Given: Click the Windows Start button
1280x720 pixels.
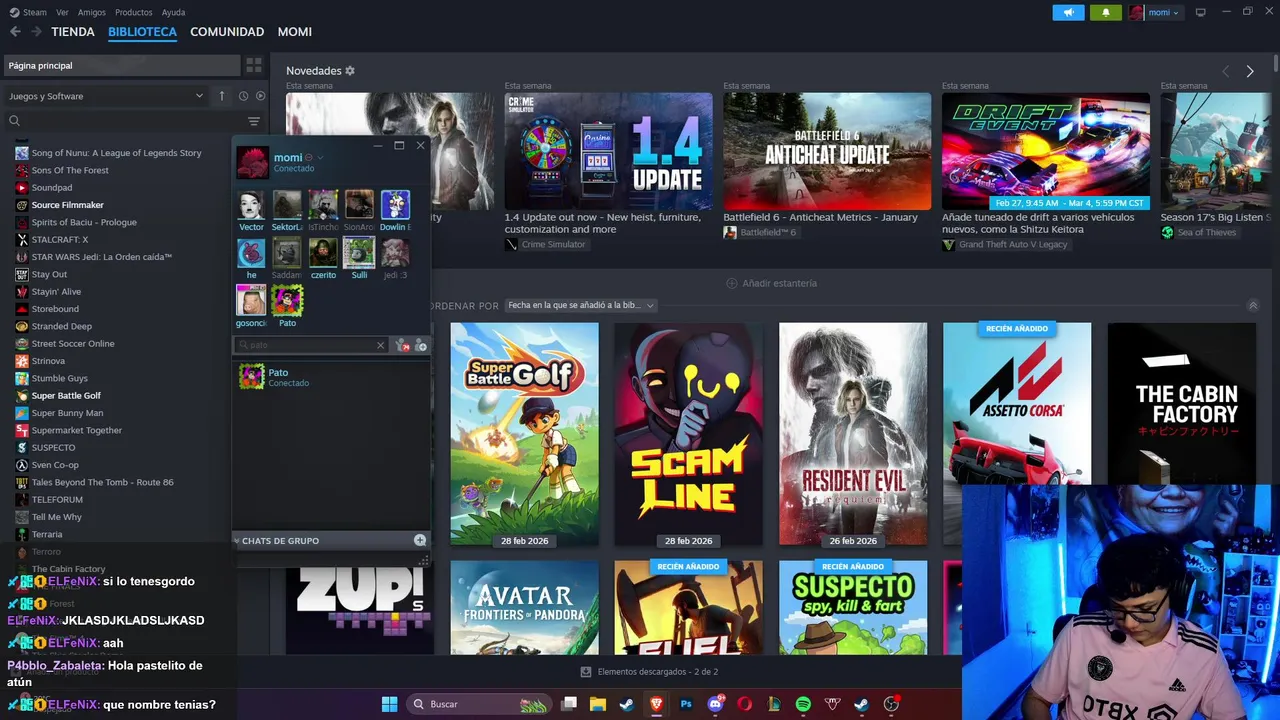Looking at the screenshot, I should click(x=389, y=704).
